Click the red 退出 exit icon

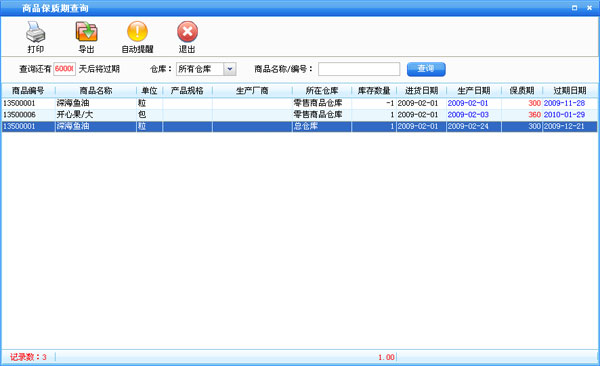187,31
